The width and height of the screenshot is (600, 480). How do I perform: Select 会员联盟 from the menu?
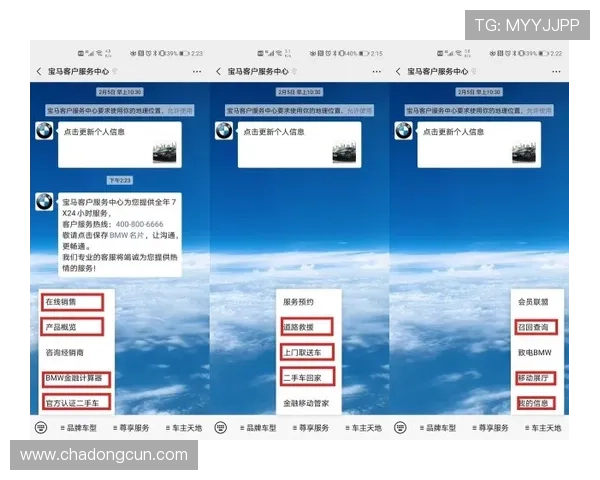(x=533, y=302)
